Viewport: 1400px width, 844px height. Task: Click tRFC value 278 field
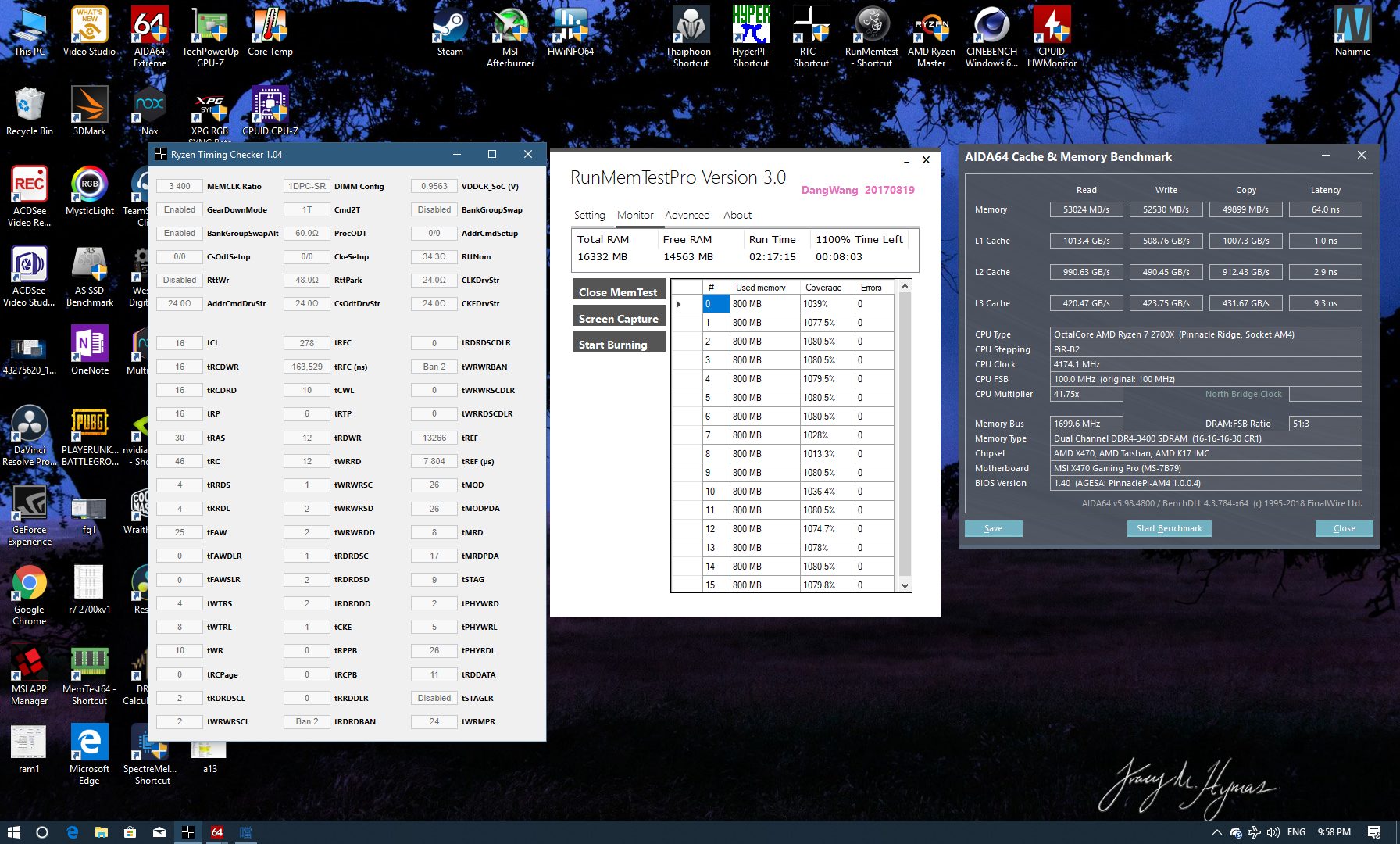click(306, 343)
